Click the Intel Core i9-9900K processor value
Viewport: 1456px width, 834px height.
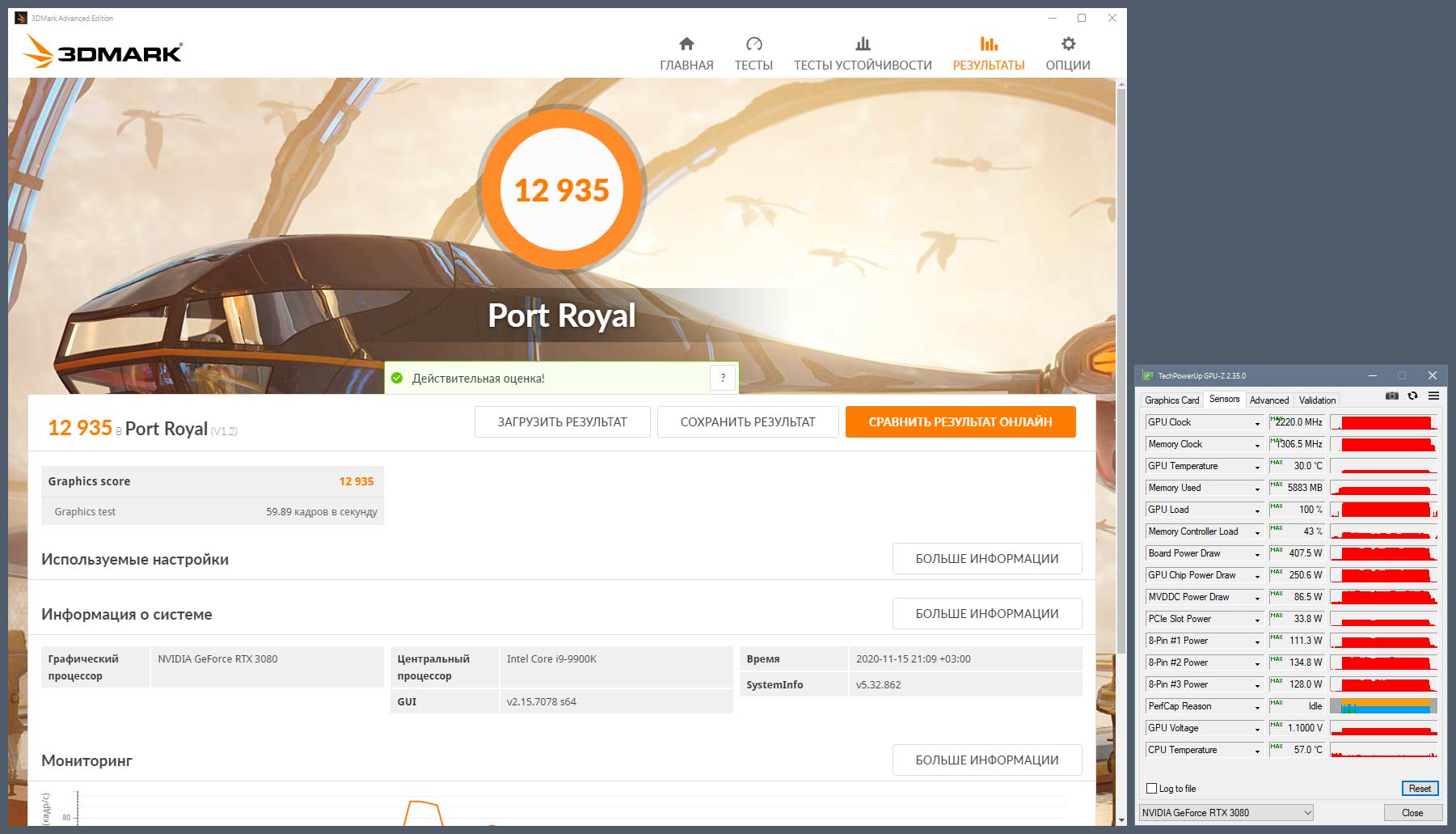pyautogui.click(x=551, y=658)
